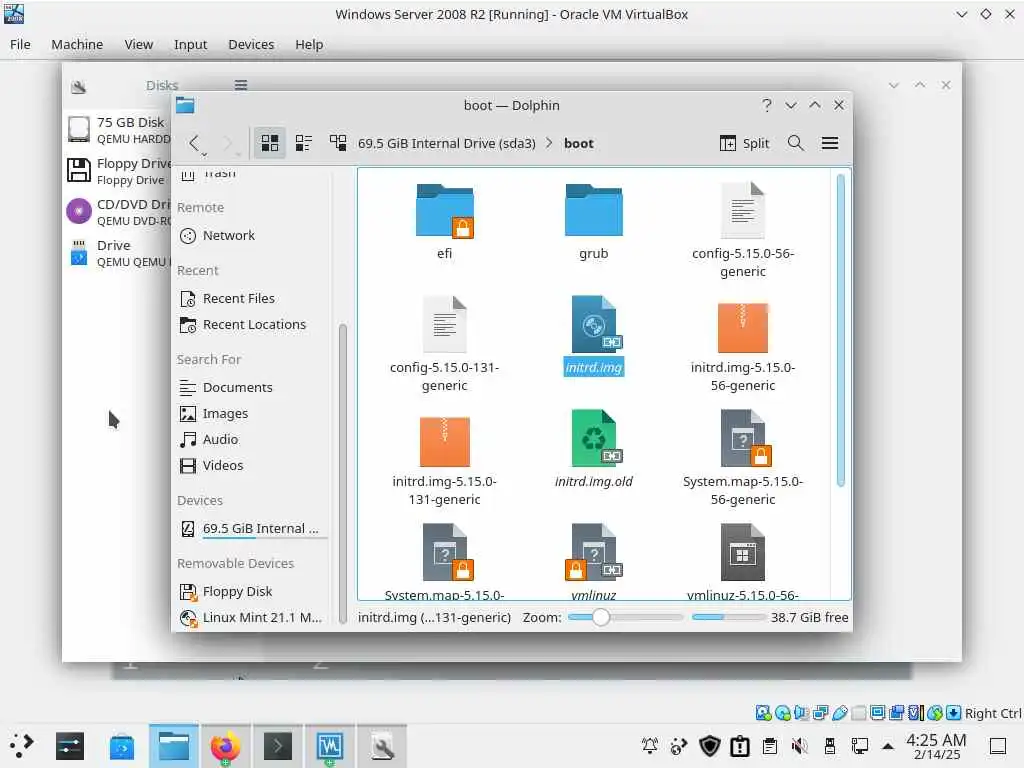Expand hidden system tray icons arrow
This screenshot has height=768, width=1024.
point(888,745)
